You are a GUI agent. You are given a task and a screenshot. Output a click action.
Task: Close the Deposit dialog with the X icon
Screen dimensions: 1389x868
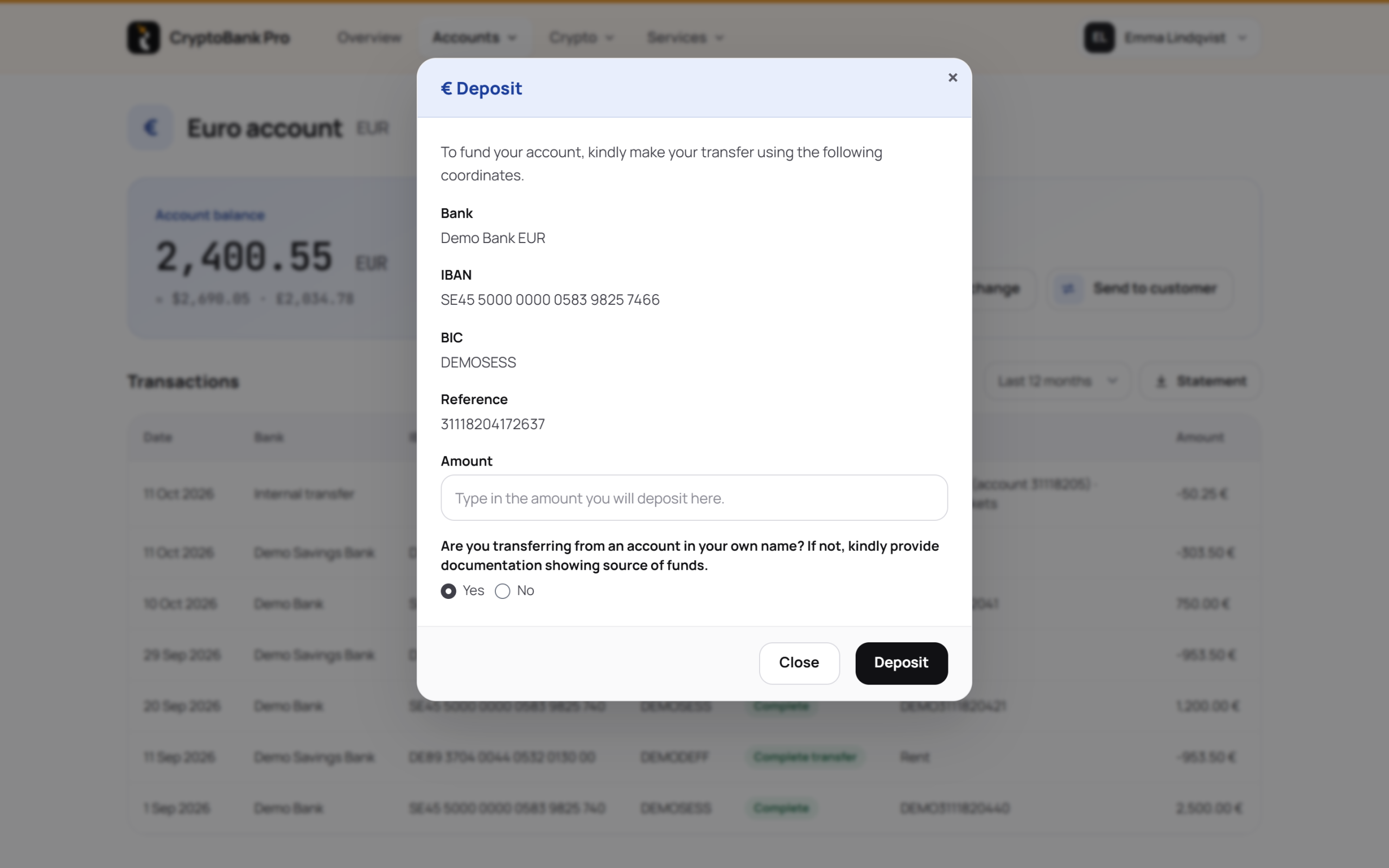(952, 78)
